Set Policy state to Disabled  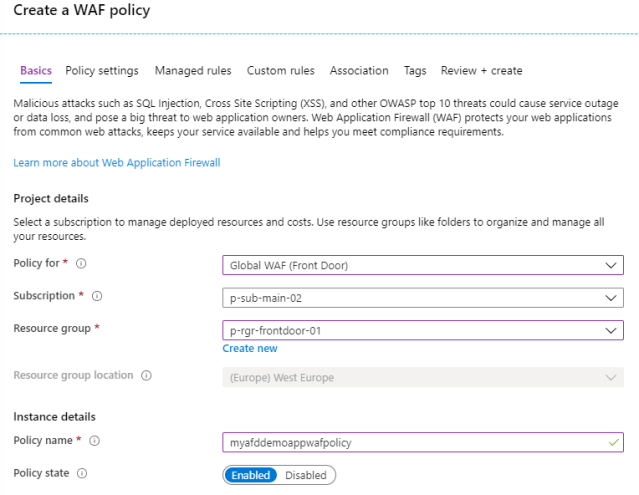coord(305,475)
